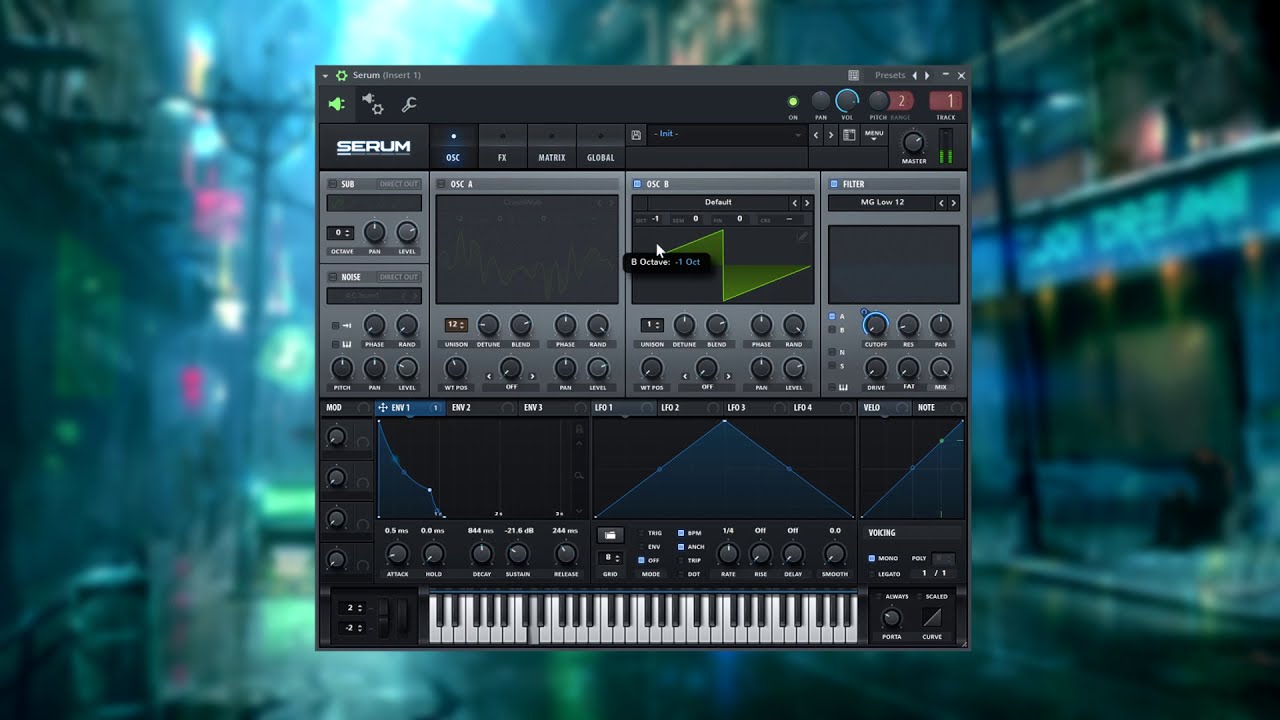Click the pitch bend wheel
This screenshot has height=720, width=1280.
point(383,617)
